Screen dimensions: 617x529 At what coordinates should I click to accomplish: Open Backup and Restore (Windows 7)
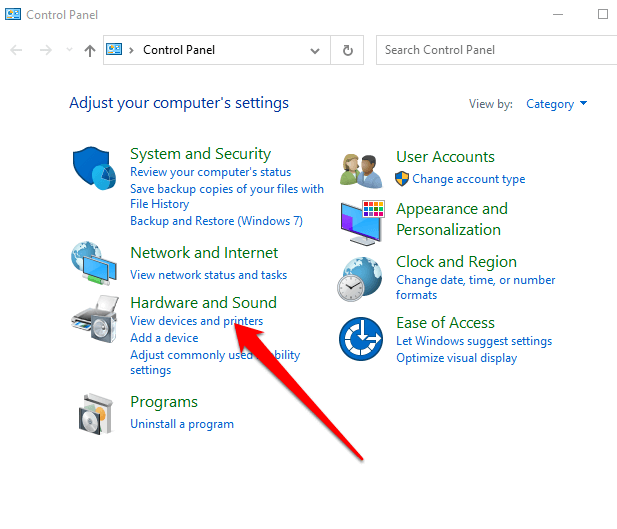216,221
